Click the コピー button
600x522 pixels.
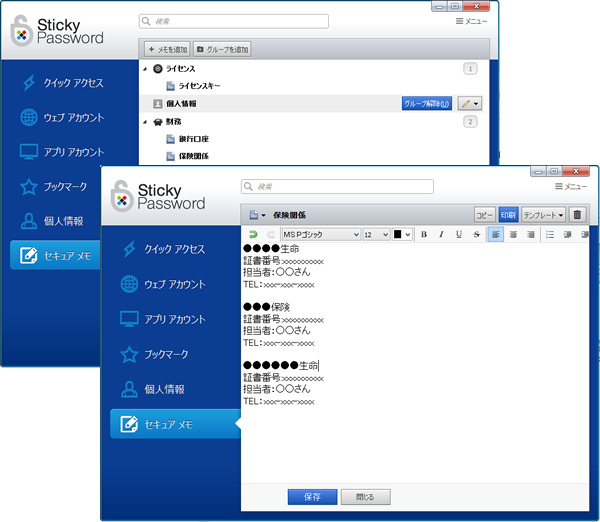pos(485,215)
